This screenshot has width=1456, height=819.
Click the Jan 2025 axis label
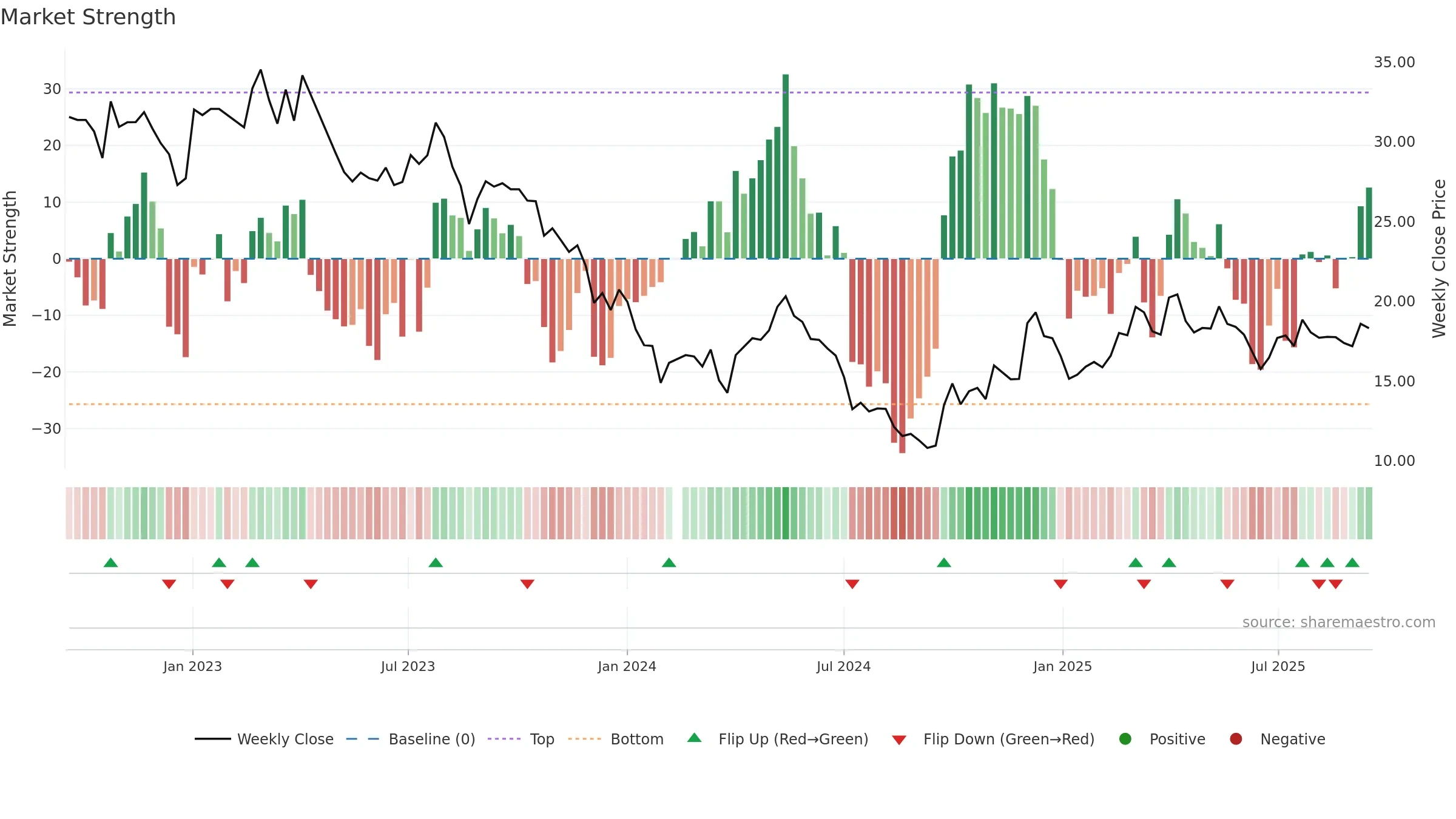pyautogui.click(x=1062, y=667)
